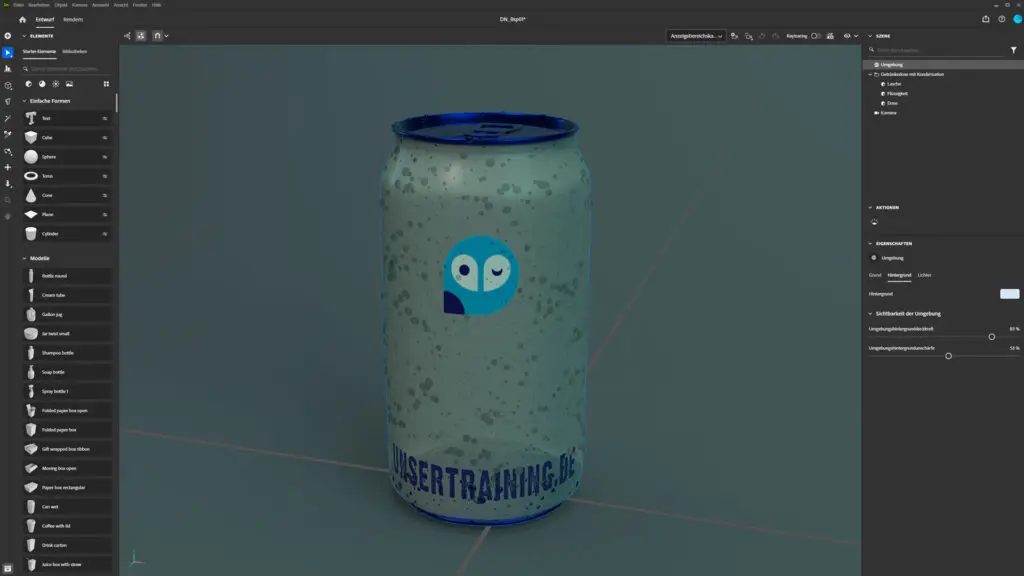Filter starter elements by lights
This screenshot has width=1024, height=576.
click(56, 84)
